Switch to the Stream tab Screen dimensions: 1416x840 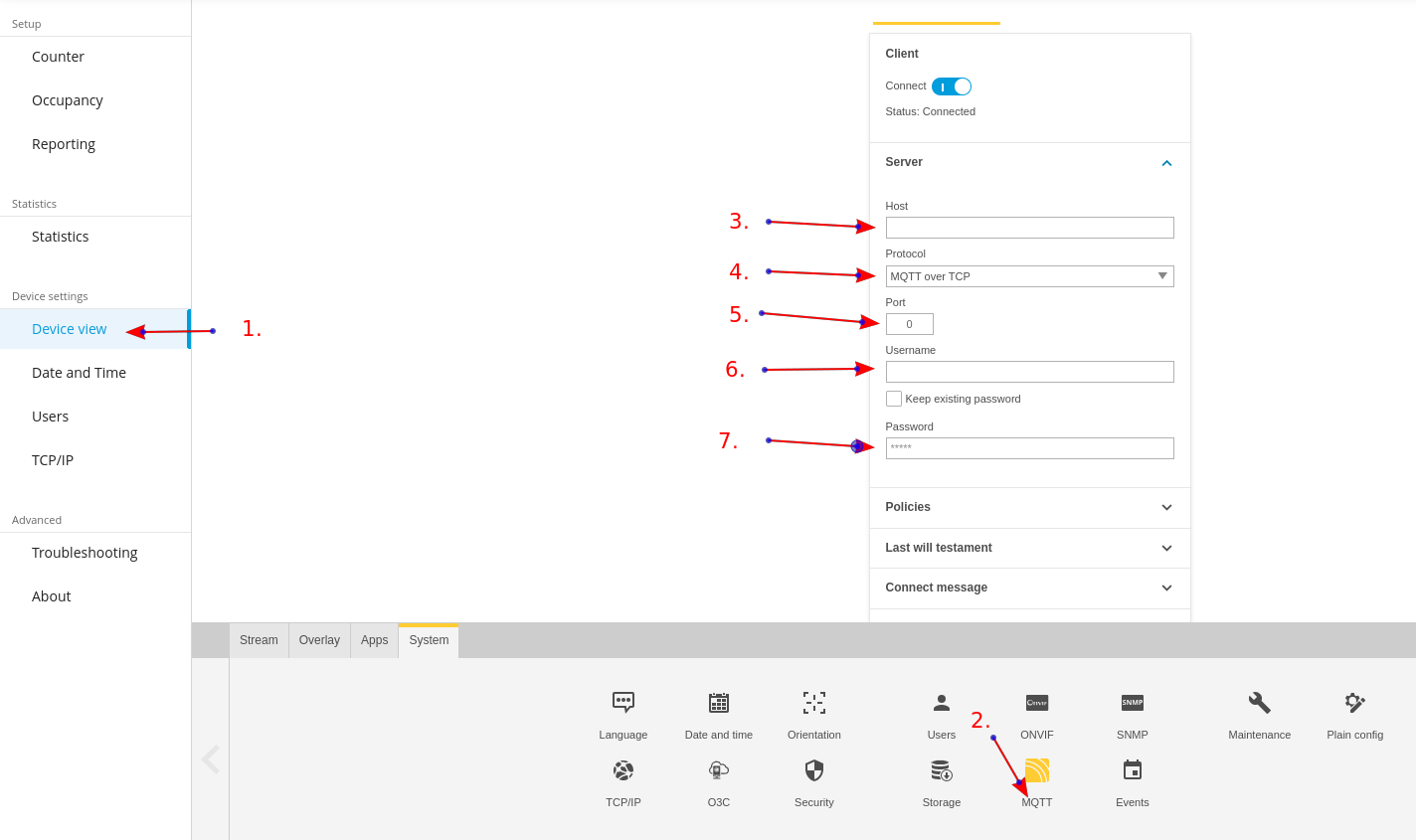pyautogui.click(x=259, y=640)
